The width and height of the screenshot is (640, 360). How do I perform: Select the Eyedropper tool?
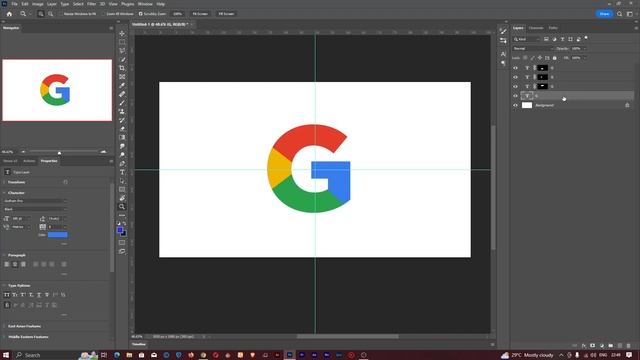coord(122,85)
